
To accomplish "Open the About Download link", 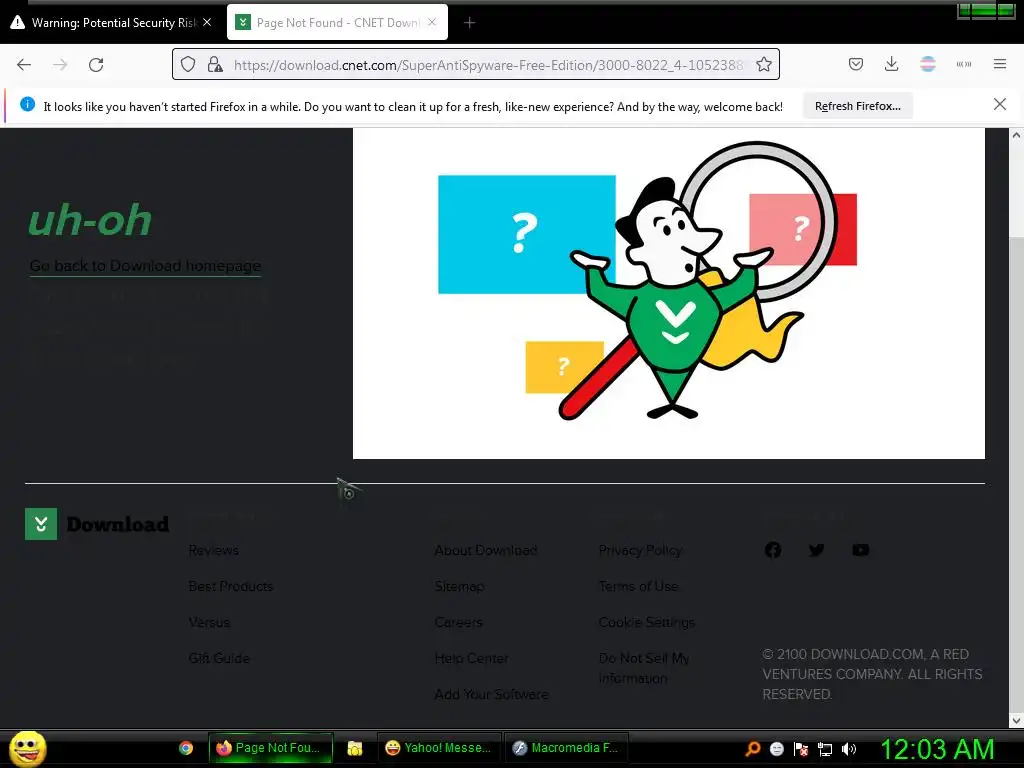I will pyautogui.click(x=486, y=551).
